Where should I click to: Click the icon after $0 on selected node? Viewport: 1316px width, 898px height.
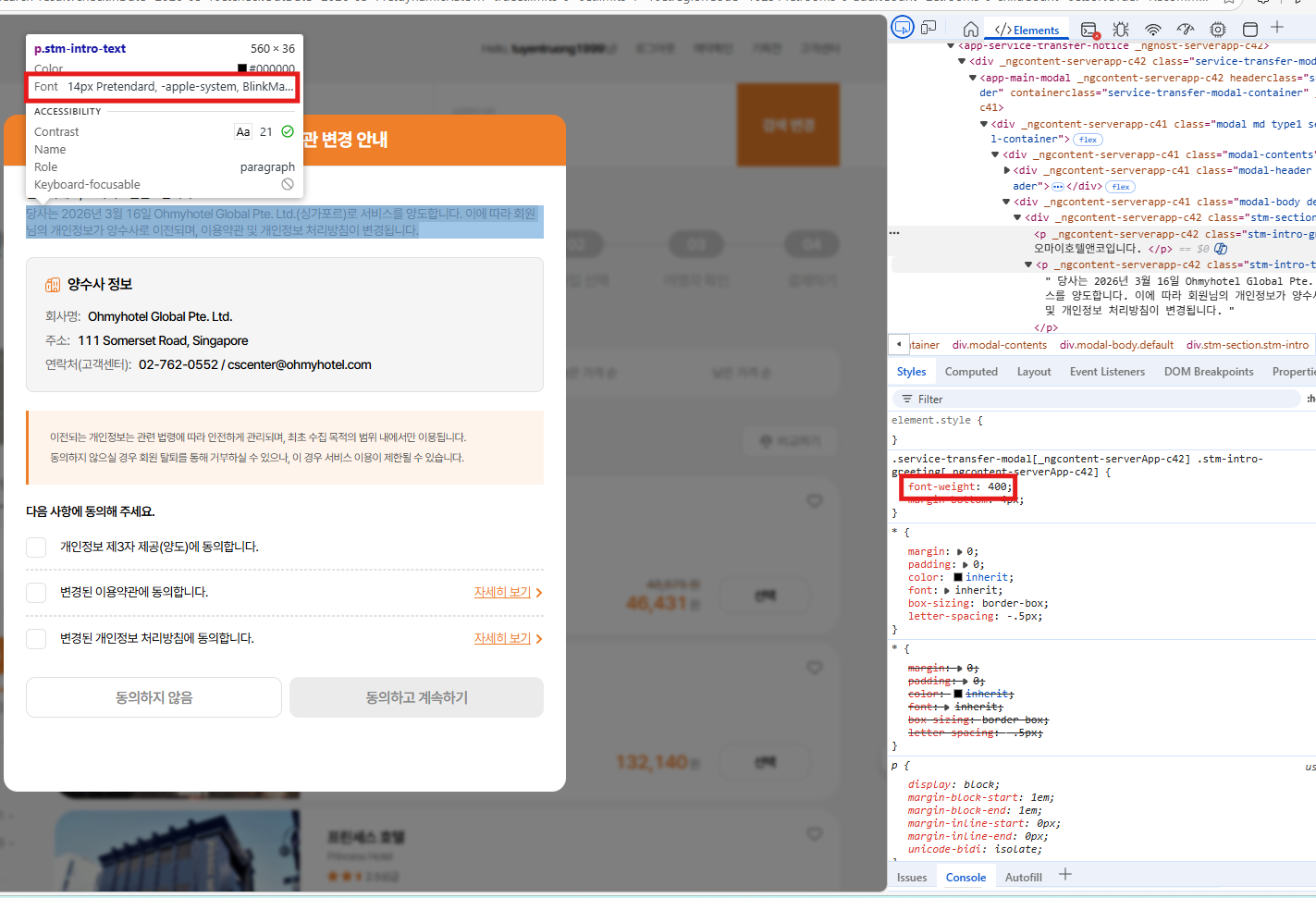pyautogui.click(x=1221, y=249)
